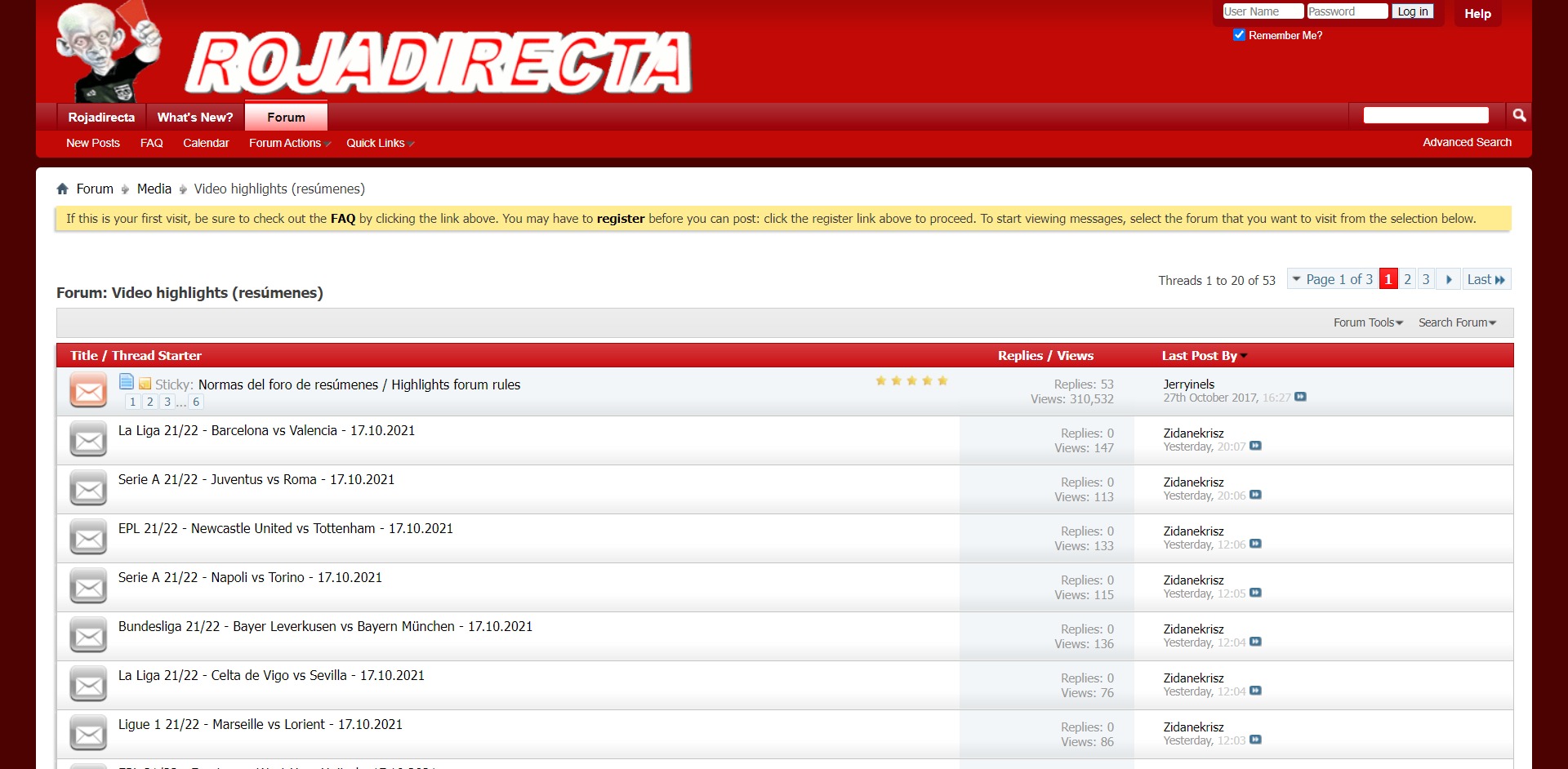
Task: Toggle the Remember Me checkbox
Action: [1239, 35]
